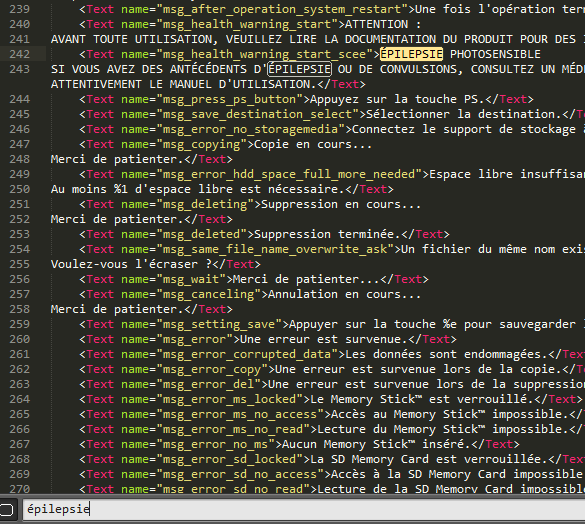
Task: Click line number 244 in the gutter
Action: click(19, 99)
